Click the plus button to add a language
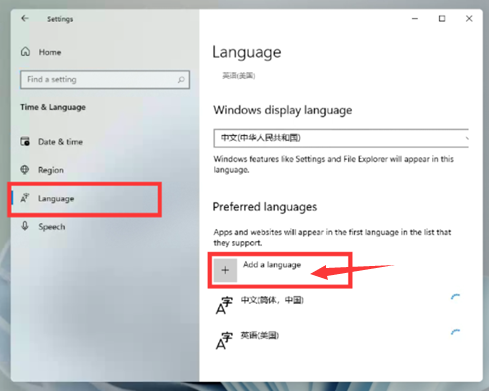 [225, 270]
